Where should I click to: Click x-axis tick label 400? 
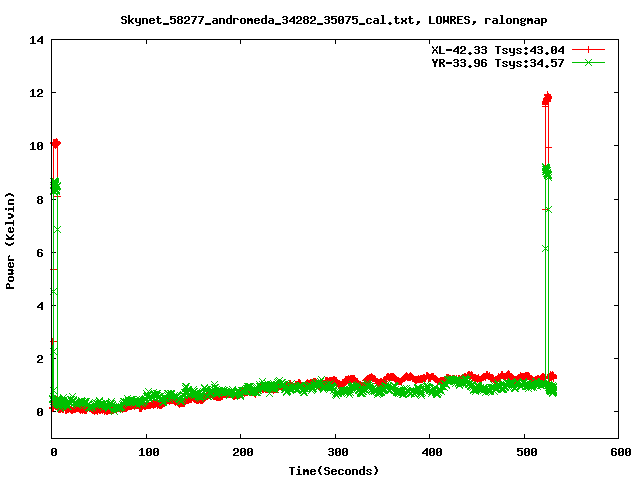[432, 452]
